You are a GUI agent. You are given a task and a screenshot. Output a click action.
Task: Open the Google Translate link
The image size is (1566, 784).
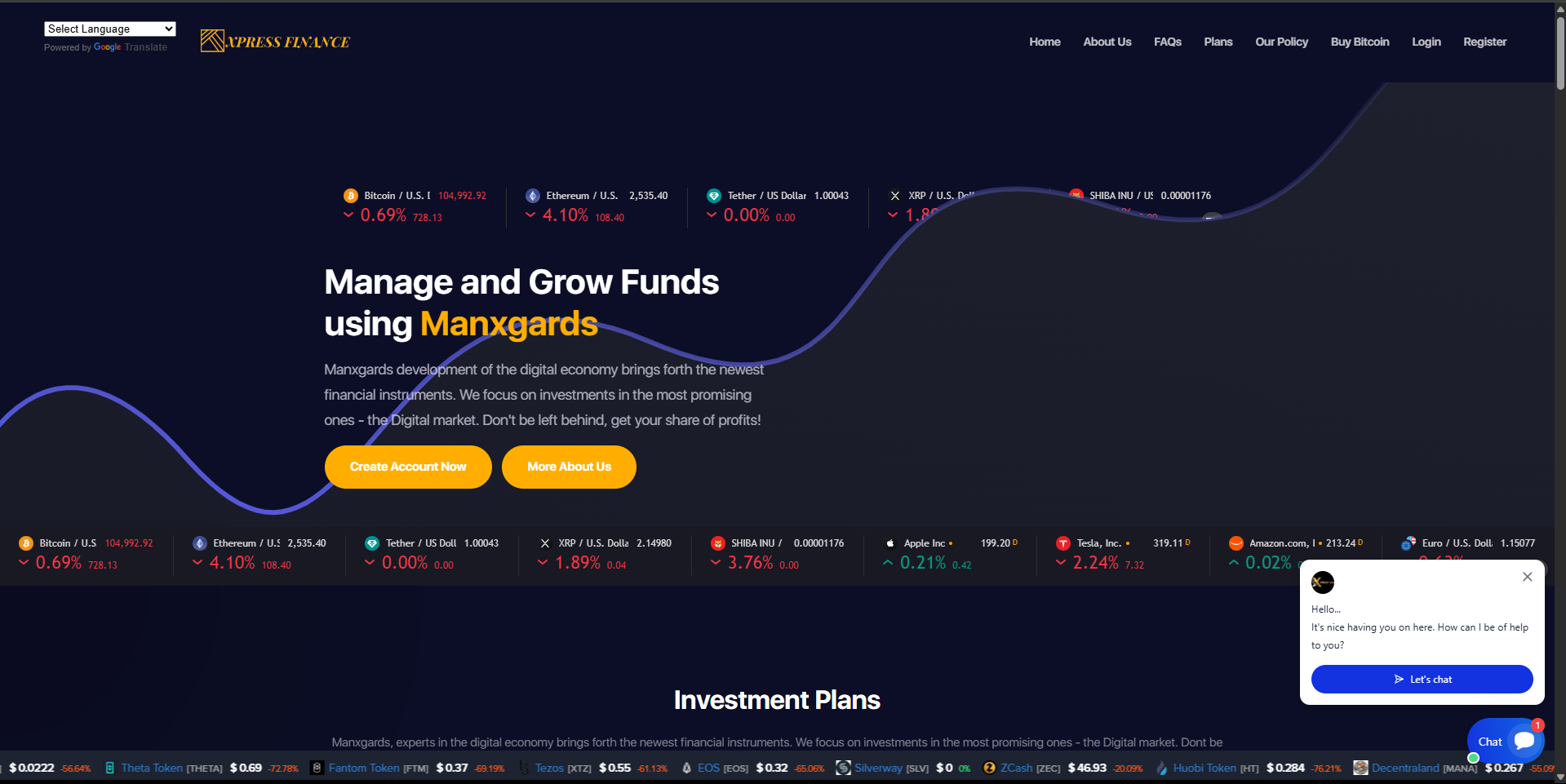coord(130,47)
